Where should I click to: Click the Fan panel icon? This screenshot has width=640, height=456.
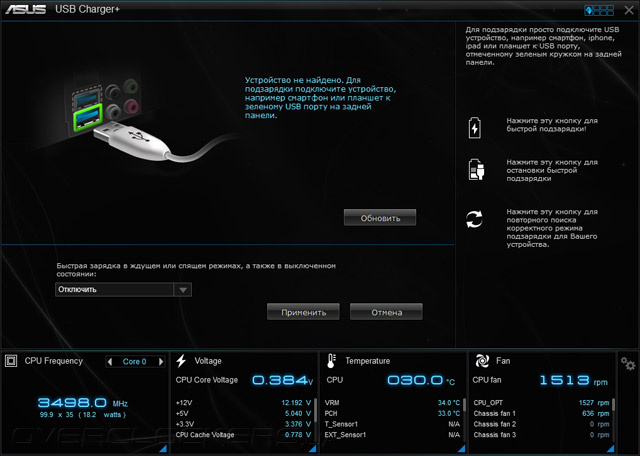pyautogui.click(x=482, y=361)
